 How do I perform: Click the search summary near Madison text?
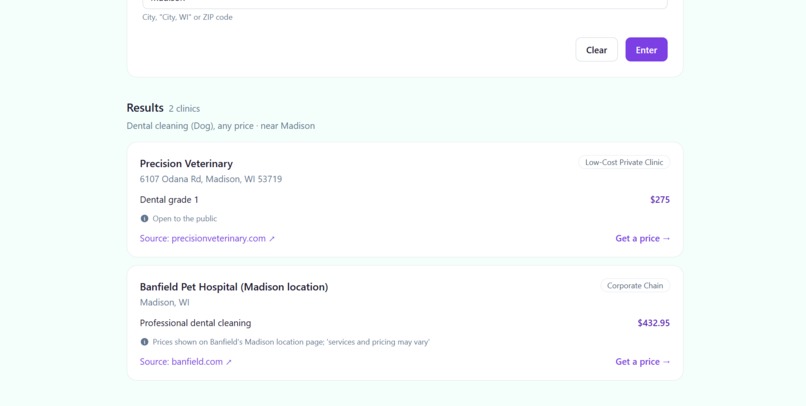coord(221,126)
